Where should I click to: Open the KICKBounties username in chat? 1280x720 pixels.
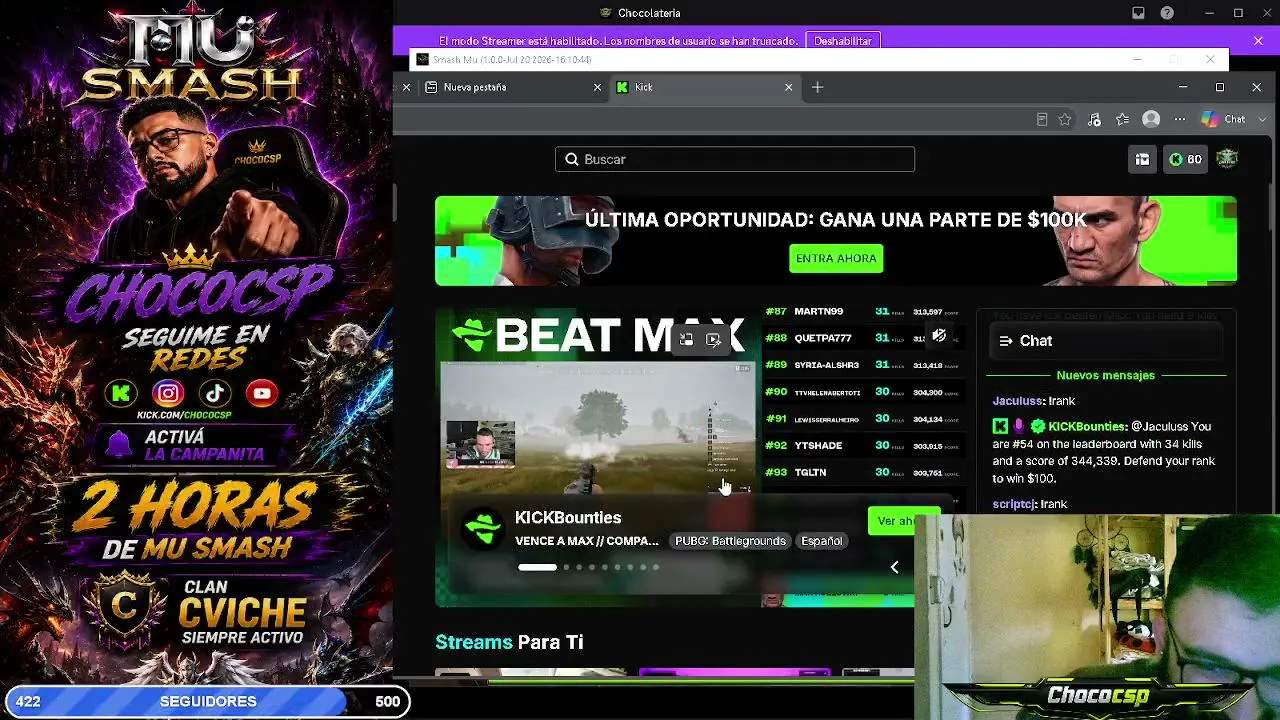click(x=1087, y=427)
